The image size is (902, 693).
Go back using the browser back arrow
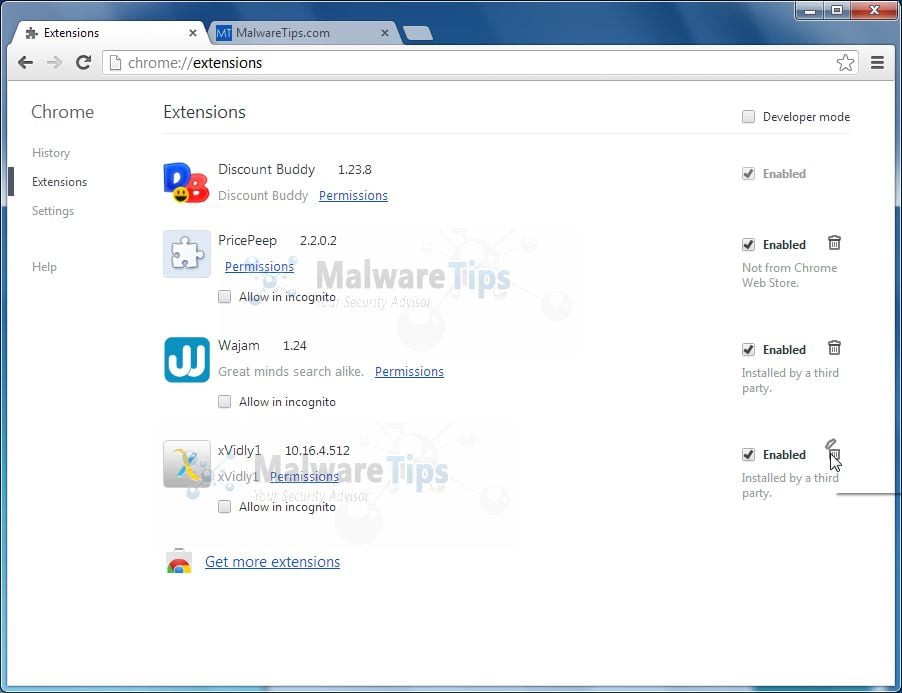(25, 62)
